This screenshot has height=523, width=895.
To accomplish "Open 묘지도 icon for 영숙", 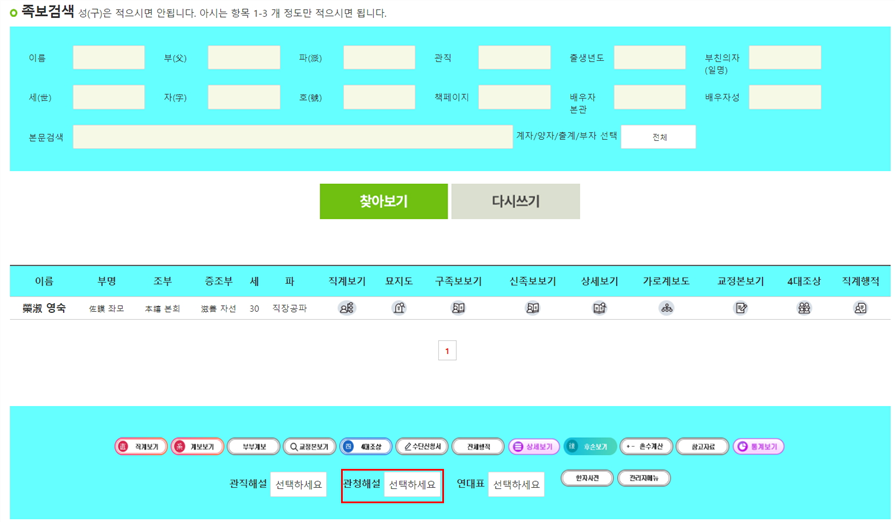I will tap(399, 308).
